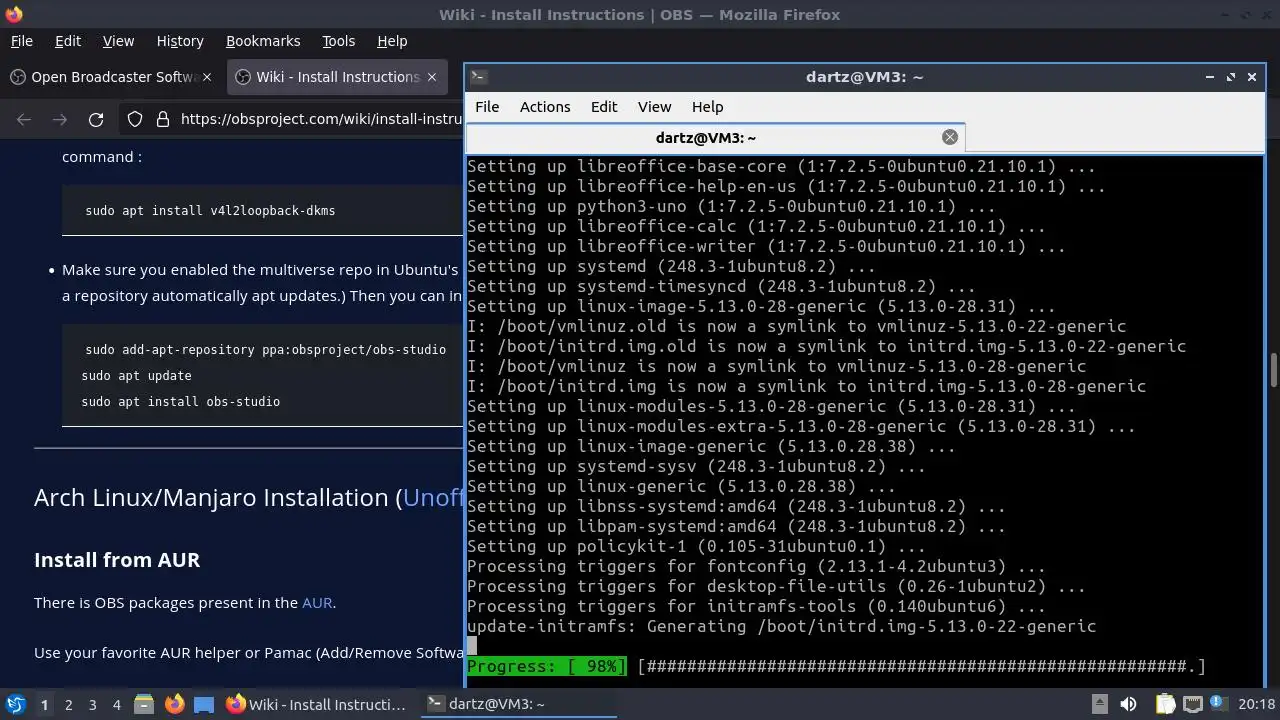Screen dimensions: 1280x720
Task: Click the taskbar clock showing 20:18
Action: (x=1256, y=704)
